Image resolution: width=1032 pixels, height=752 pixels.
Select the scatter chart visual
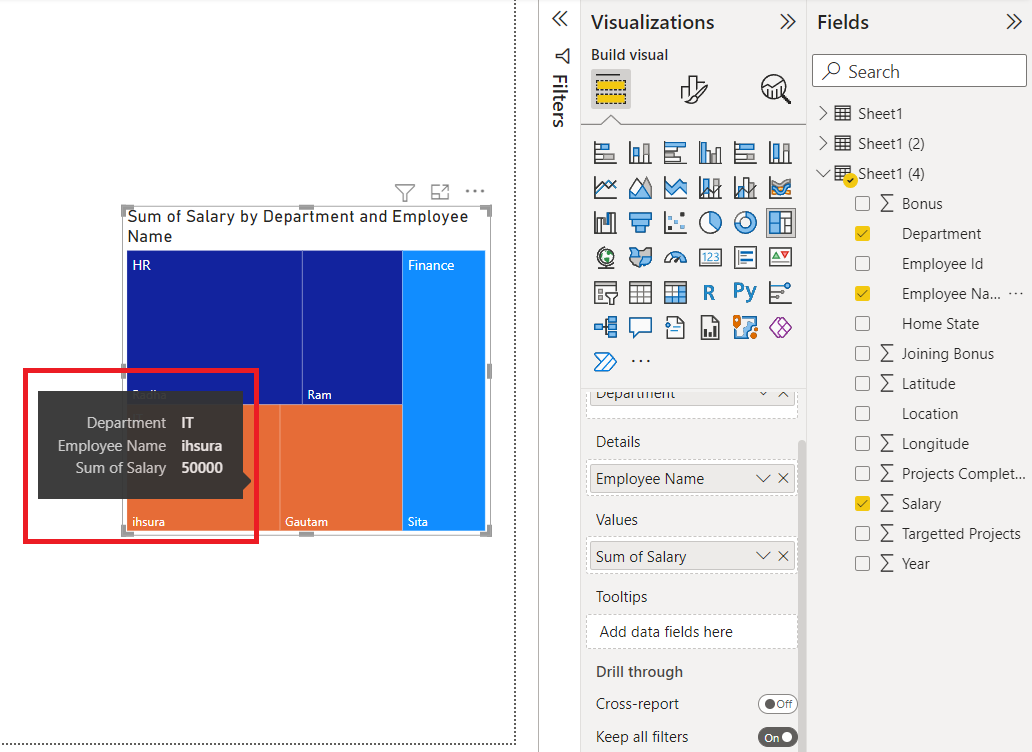click(x=675, y=223)
